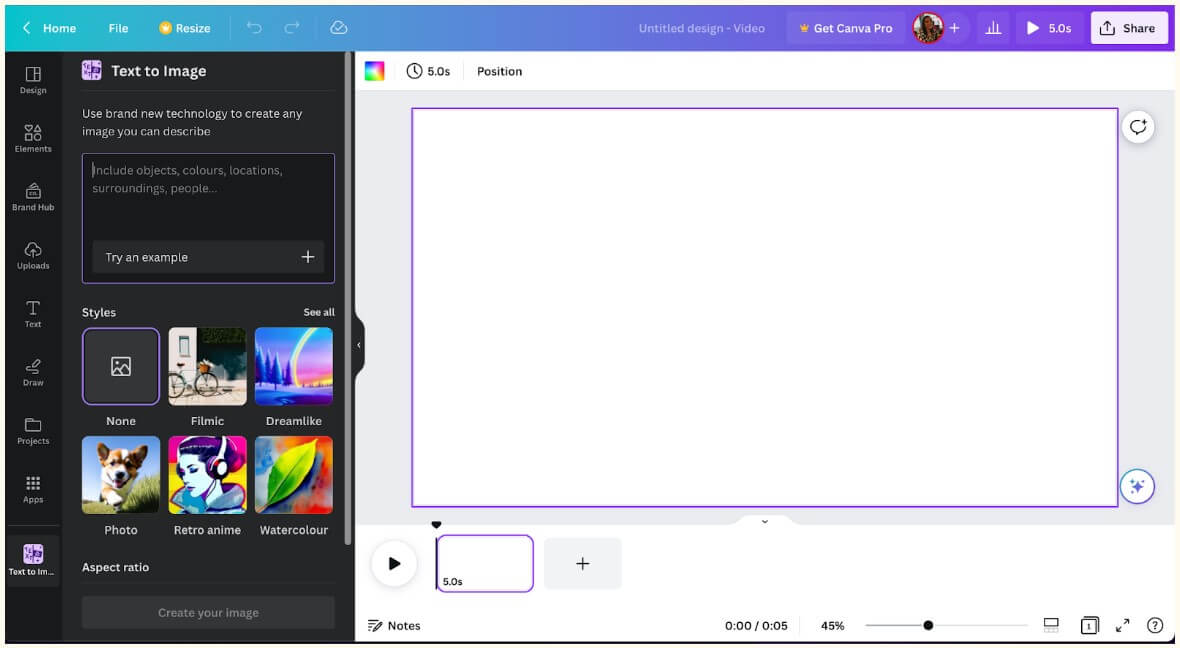Open the File menu

[x=117, y=28]
